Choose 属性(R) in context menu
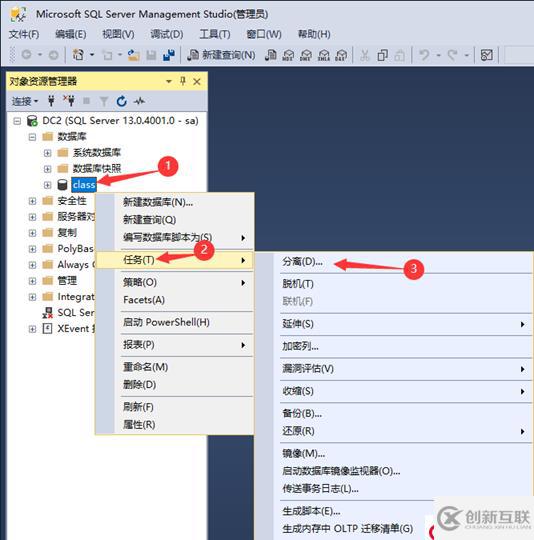 coord(175,425)
